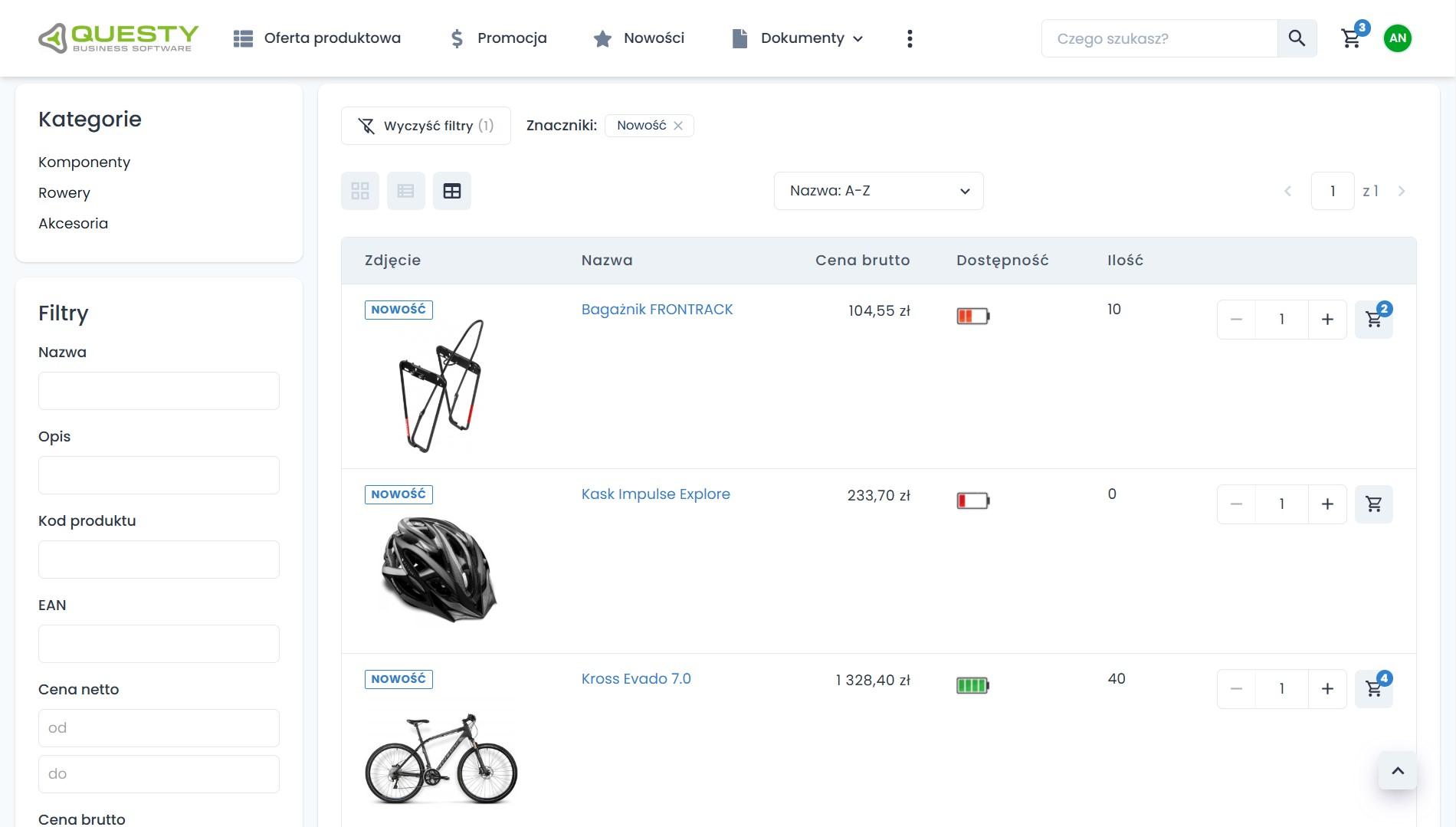1456x827 pixels.
Task: Click the magnifier search button
Action: [x=1297, y=38]
